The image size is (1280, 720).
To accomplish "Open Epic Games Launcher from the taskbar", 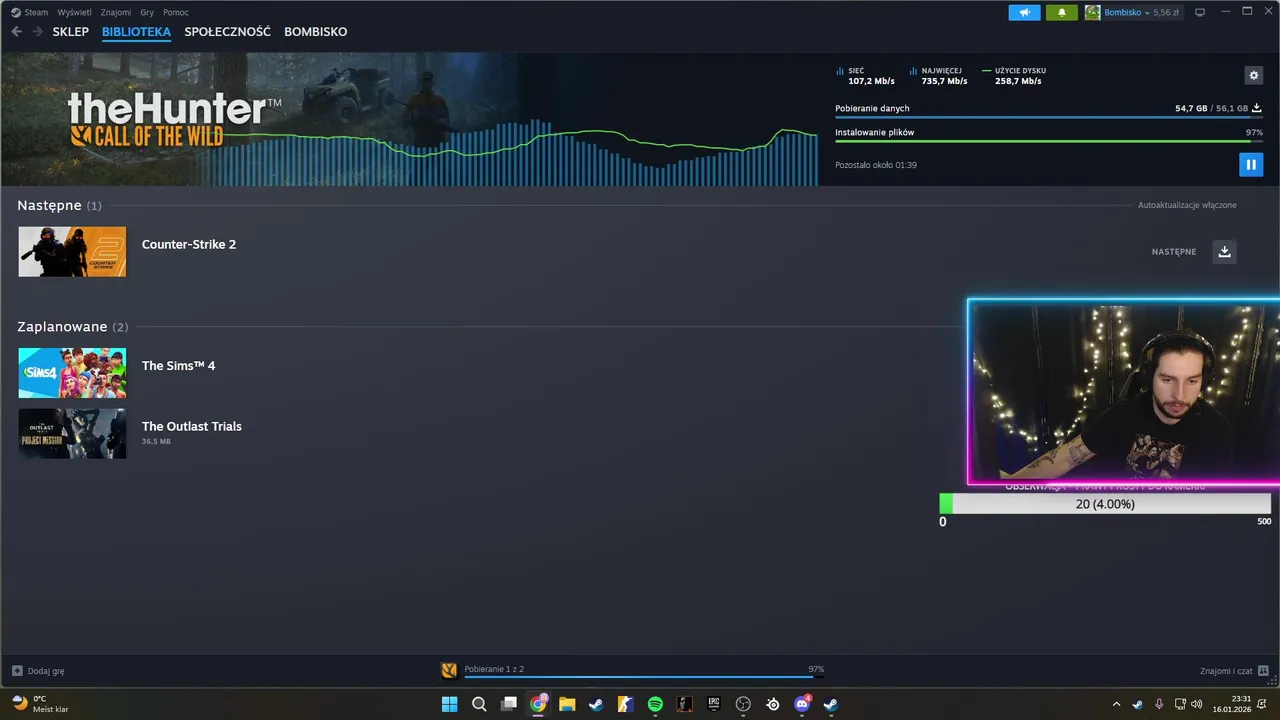I will pyautogui.click(x=714, y=704).
